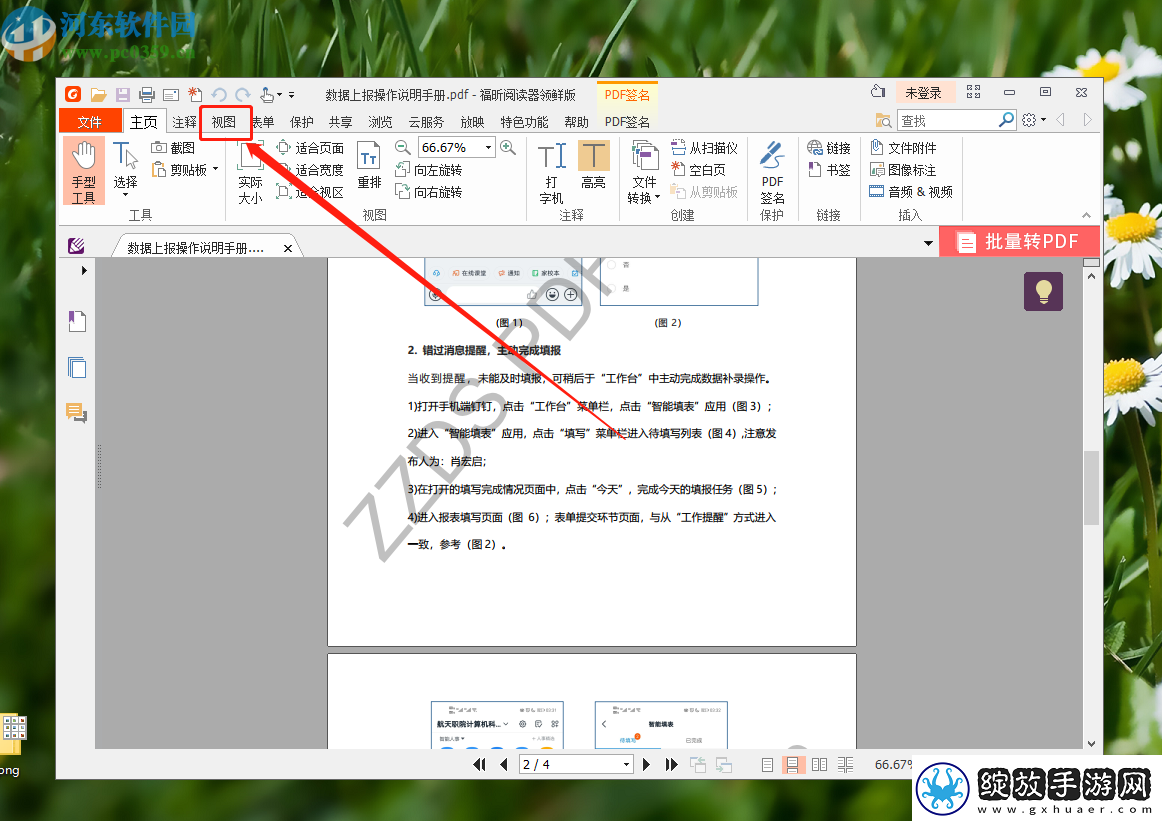Rotate the page with 向左旋转

[x=428, y=170]
